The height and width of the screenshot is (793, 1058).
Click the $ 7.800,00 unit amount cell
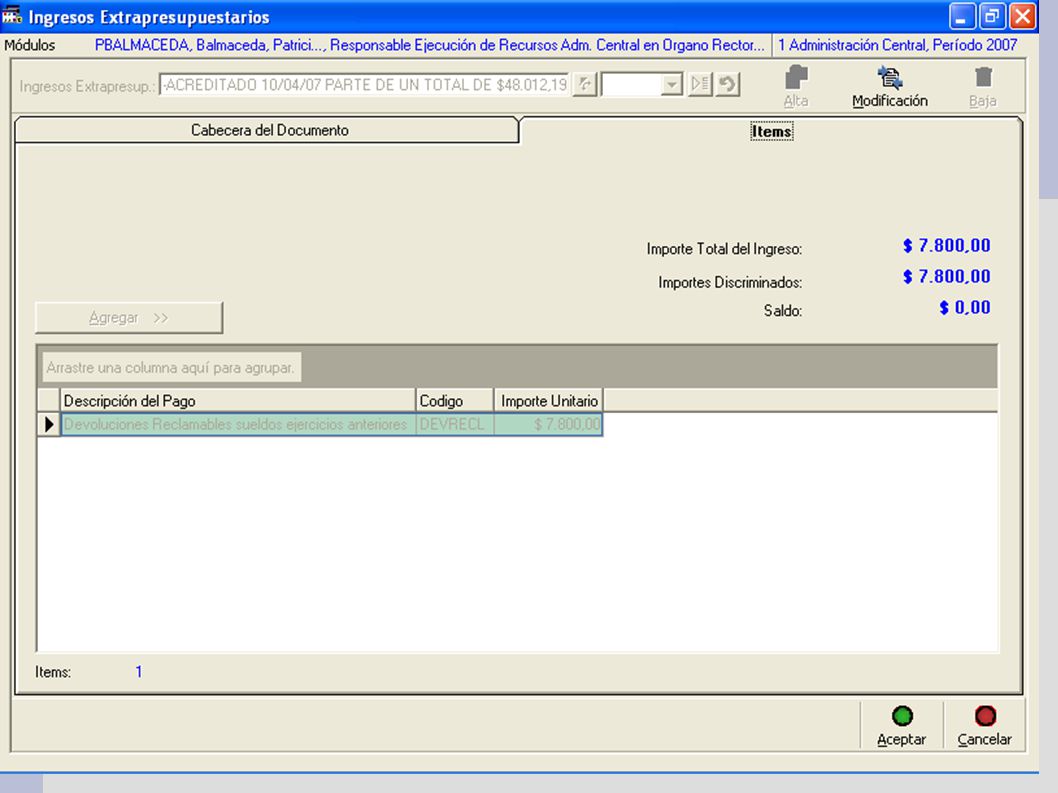click(549, 425)
